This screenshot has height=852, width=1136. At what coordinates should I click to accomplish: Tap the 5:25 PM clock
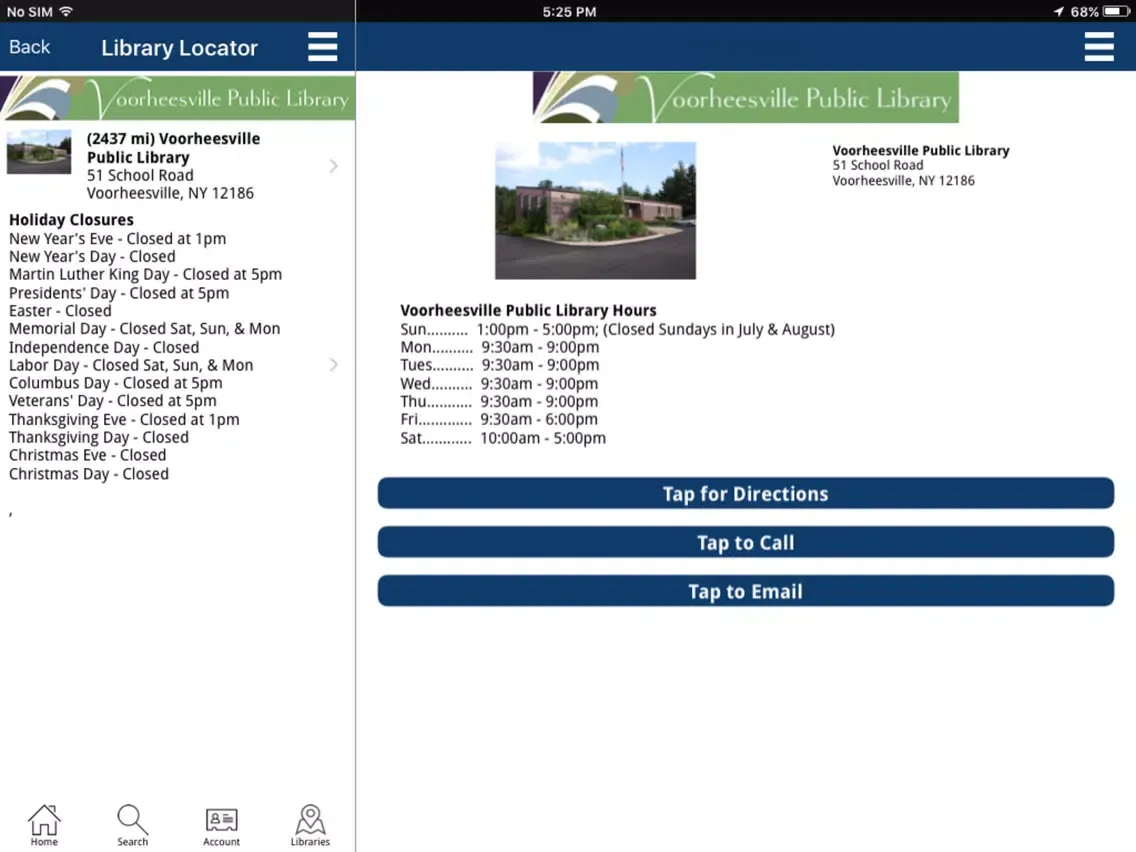569,12
